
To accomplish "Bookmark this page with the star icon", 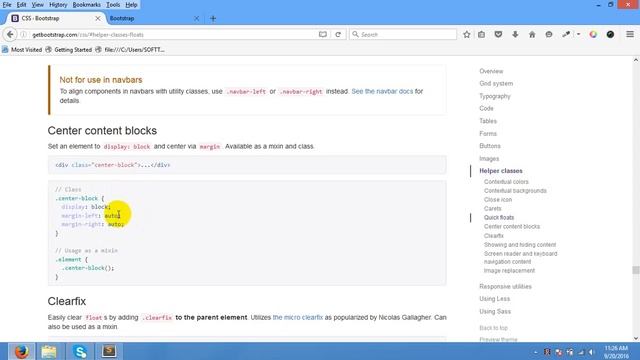I will click(x=467, y=35).
